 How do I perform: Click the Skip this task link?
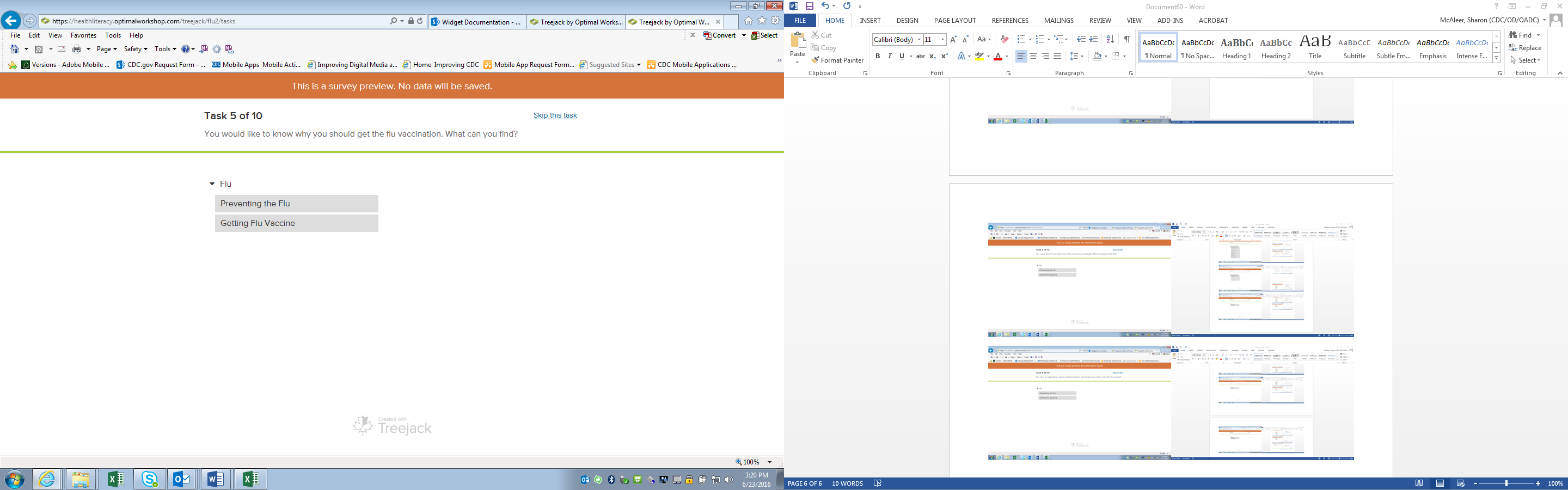pyautogui.click(x=555, y=115)
